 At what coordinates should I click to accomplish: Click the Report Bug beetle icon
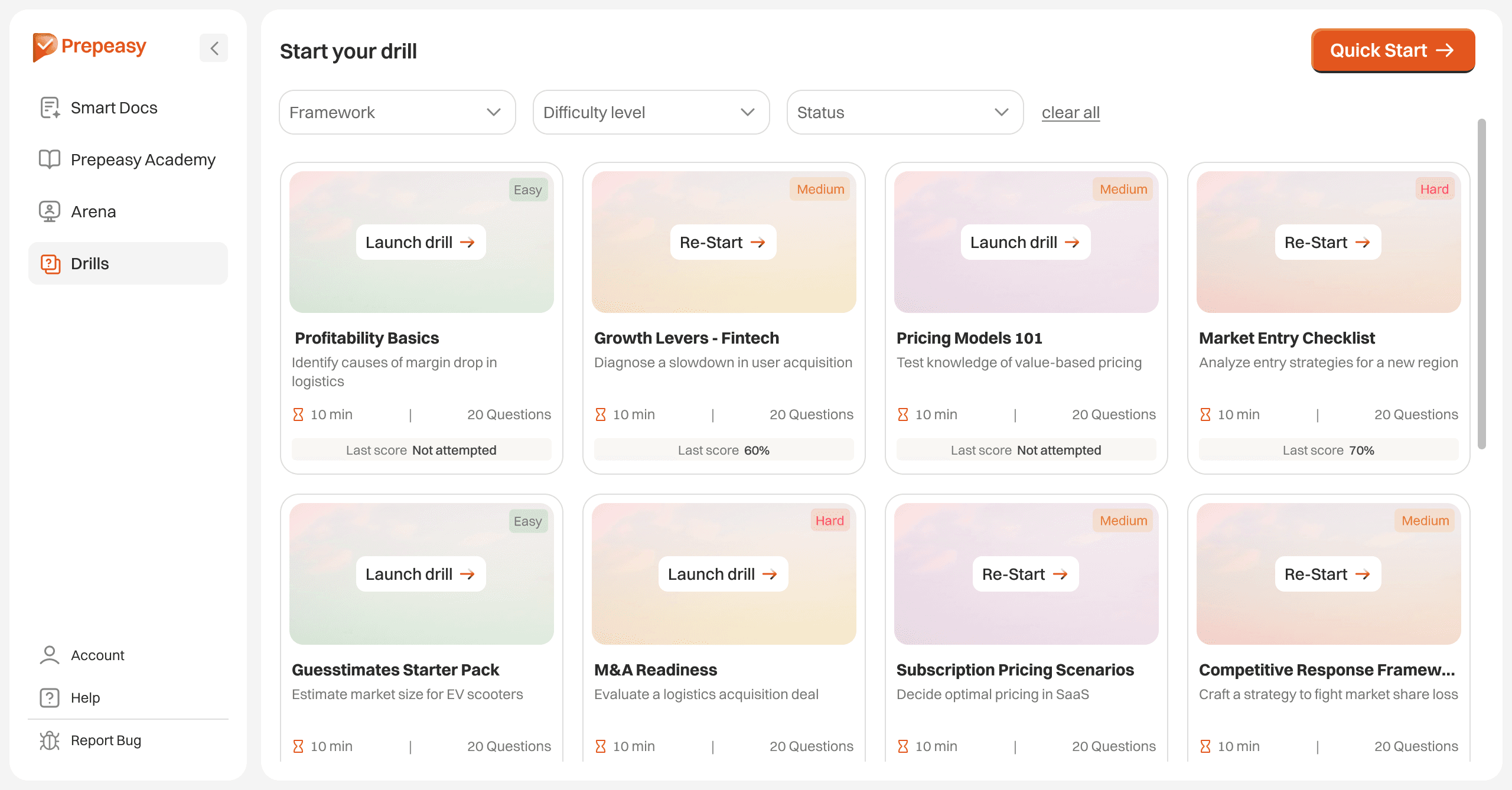50,740
